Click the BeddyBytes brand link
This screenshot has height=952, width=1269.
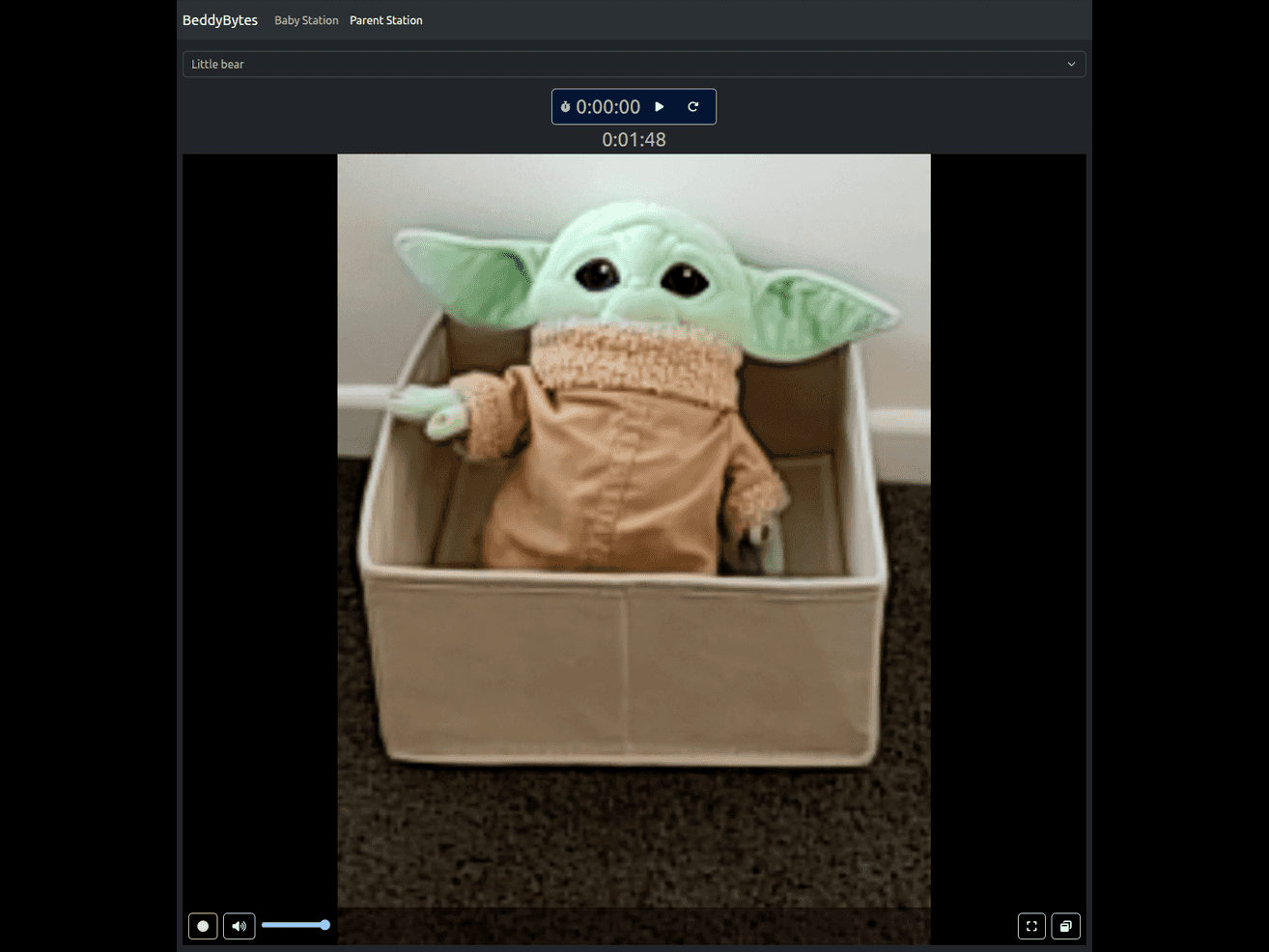[219, 19]
